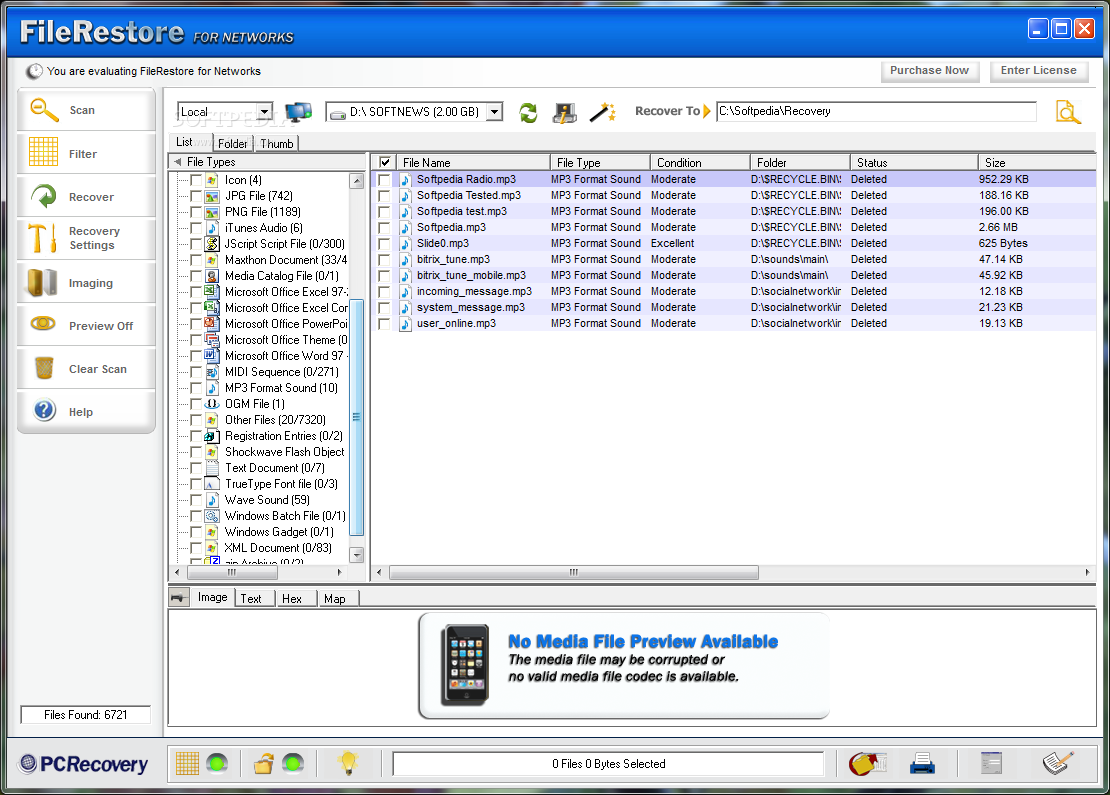1110x795 pixels.
Task: Toggle the select-all checkbox in header
Action: [385, 162]
